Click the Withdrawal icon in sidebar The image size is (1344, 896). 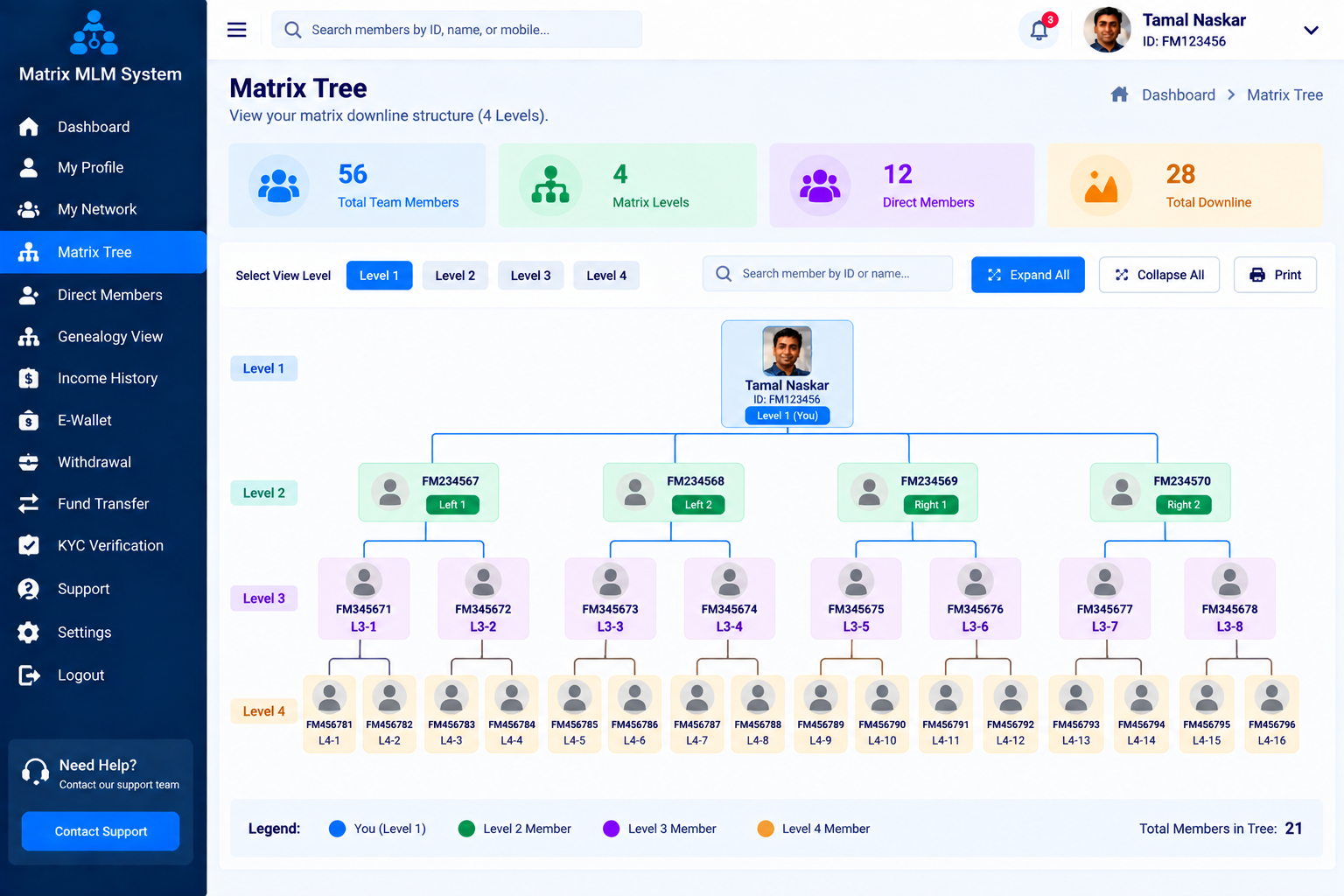pyautogui.click(x=29, y=462)
